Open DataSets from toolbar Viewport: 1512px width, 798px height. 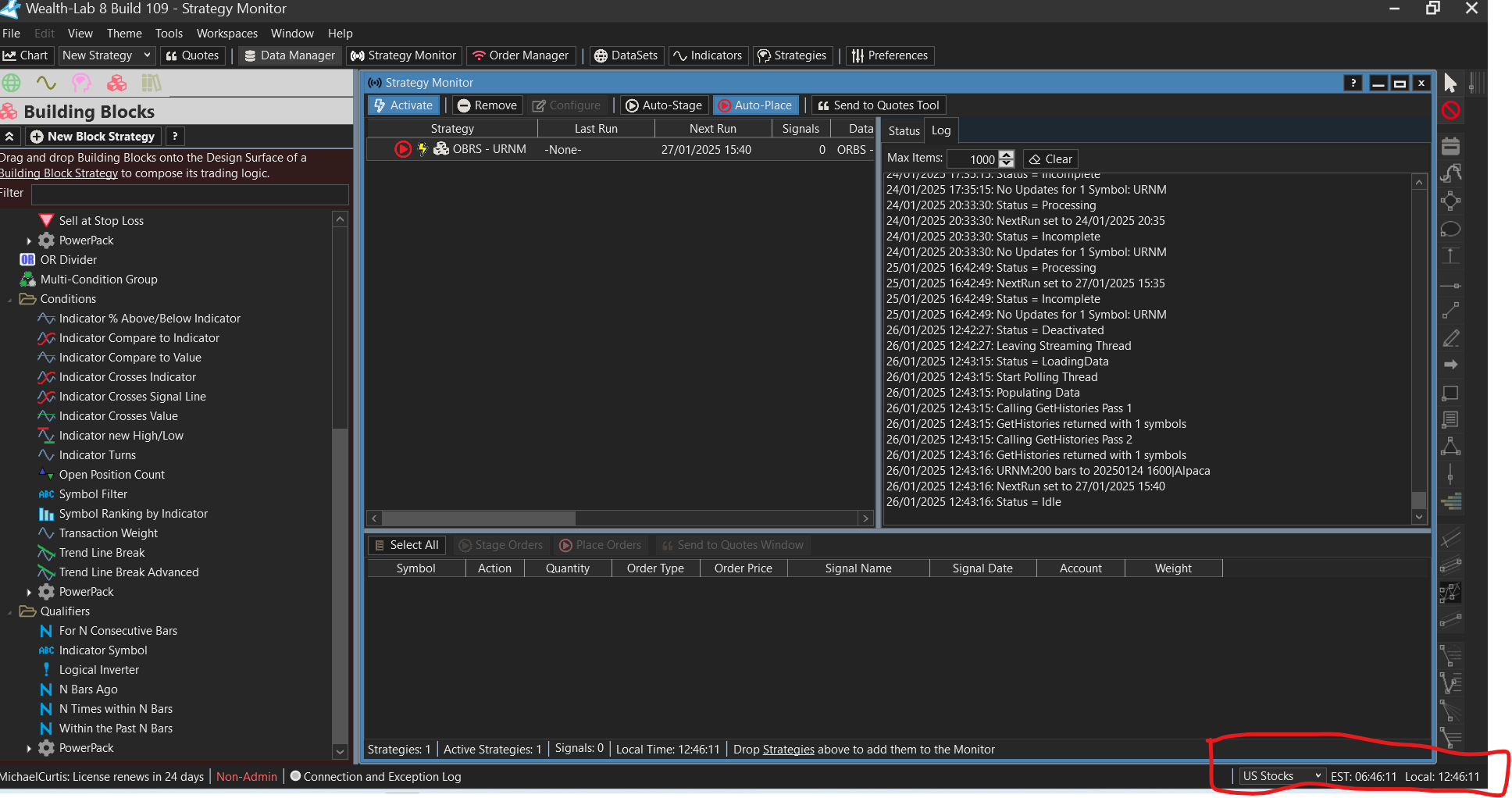point(626,55)
